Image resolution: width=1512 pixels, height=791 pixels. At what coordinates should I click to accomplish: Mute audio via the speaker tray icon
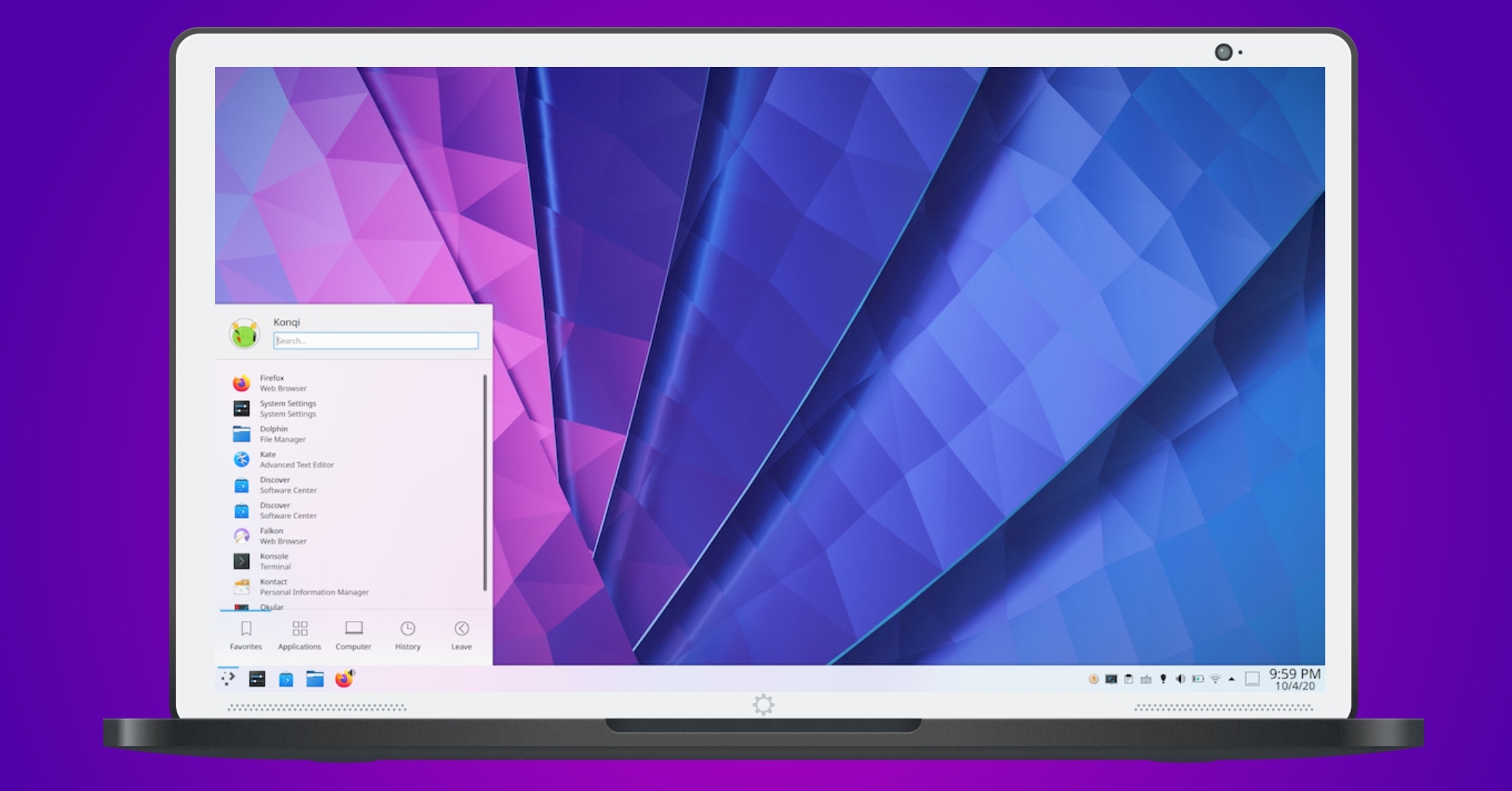tap(1180, 678)
